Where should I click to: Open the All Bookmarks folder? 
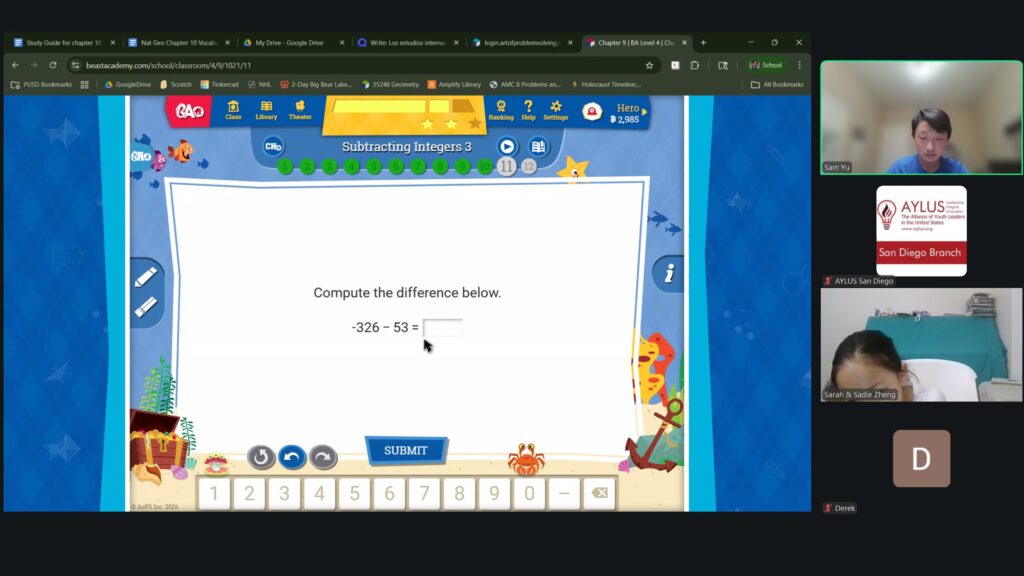(x=777, y=85)
